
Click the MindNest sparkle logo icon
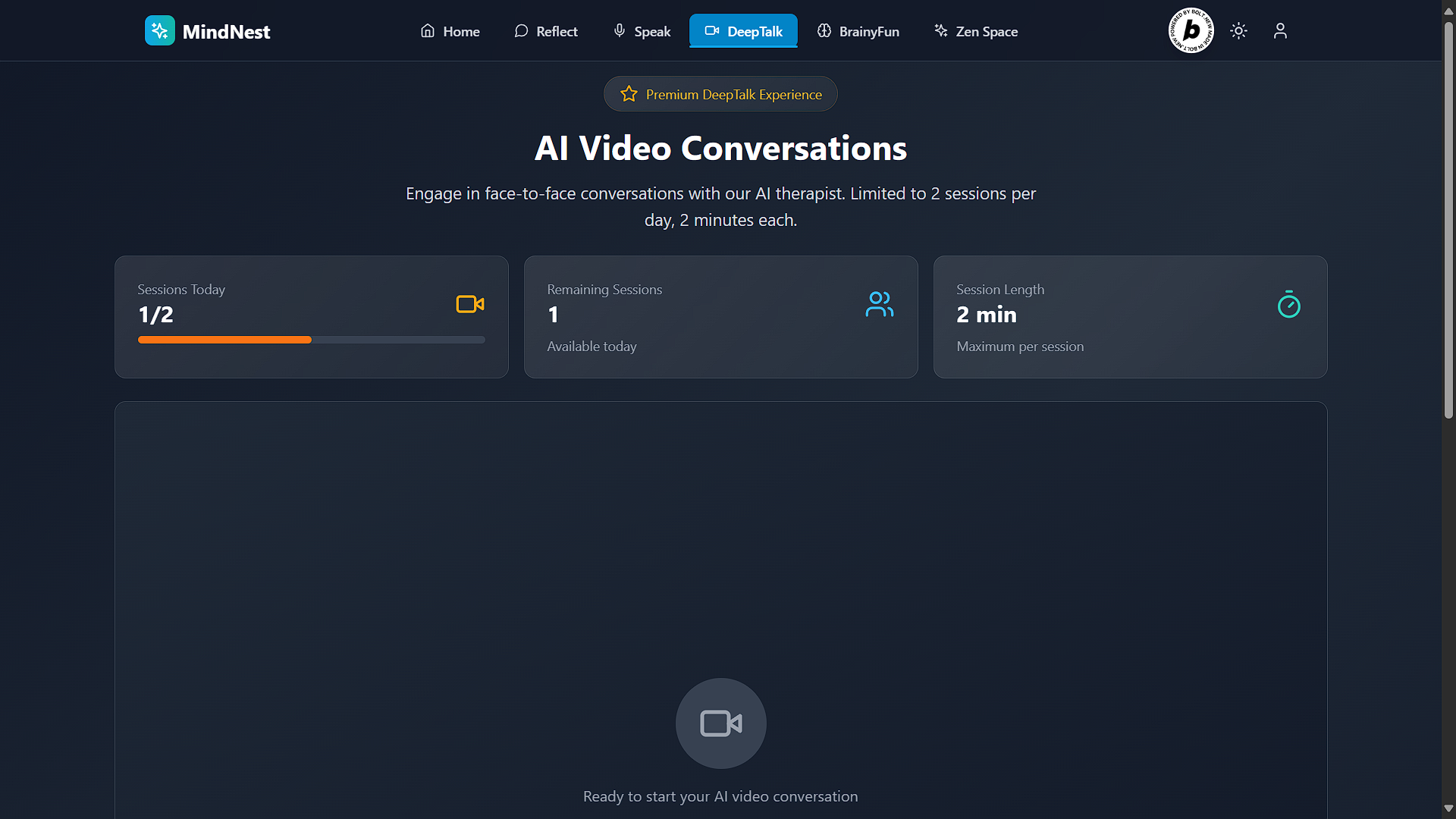159,31
